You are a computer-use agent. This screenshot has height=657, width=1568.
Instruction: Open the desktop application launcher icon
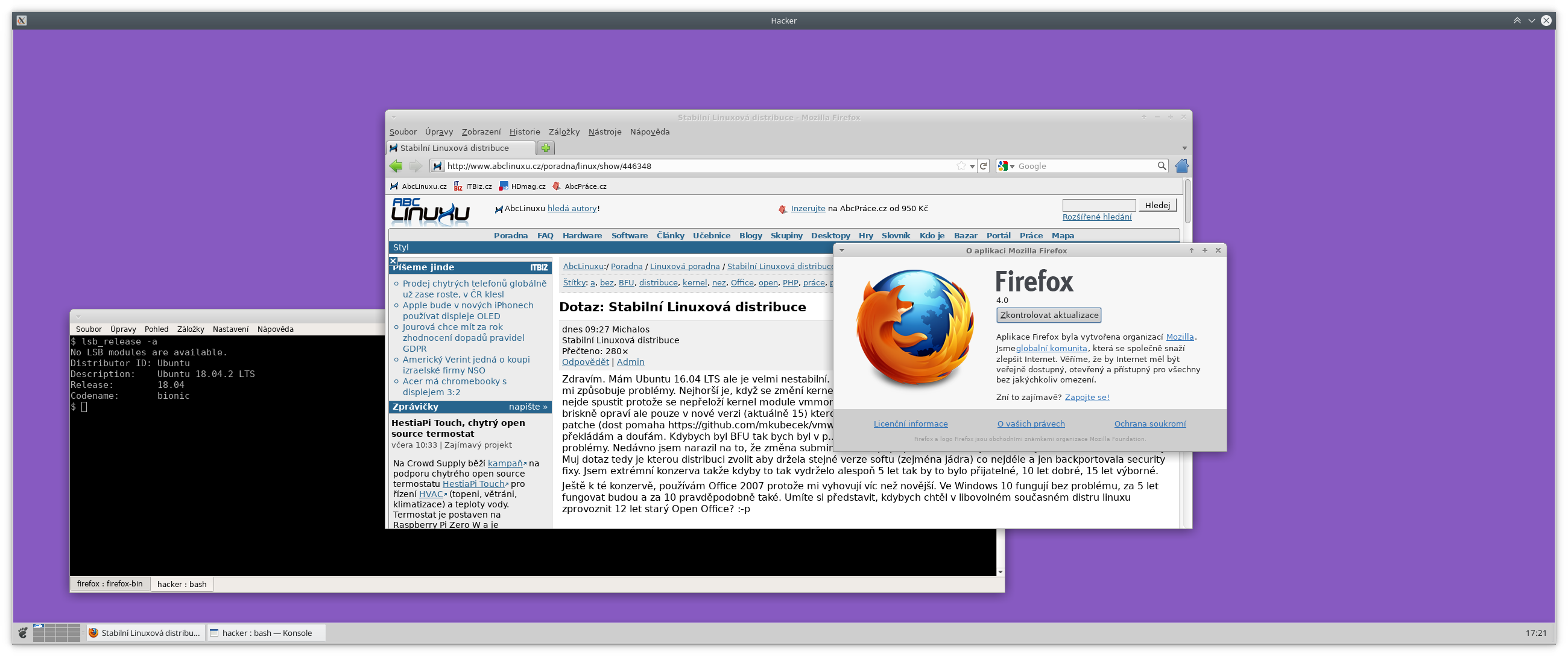pos(22,633)
